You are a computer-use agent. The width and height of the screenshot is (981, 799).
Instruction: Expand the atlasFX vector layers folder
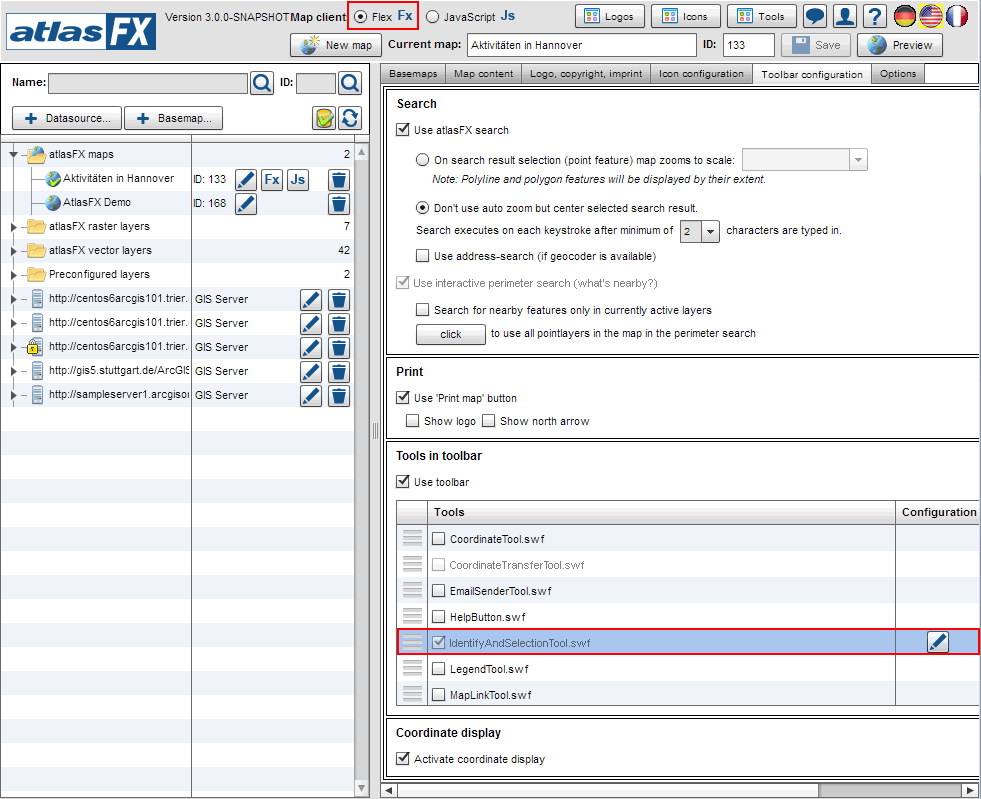(x=13, y=251)
